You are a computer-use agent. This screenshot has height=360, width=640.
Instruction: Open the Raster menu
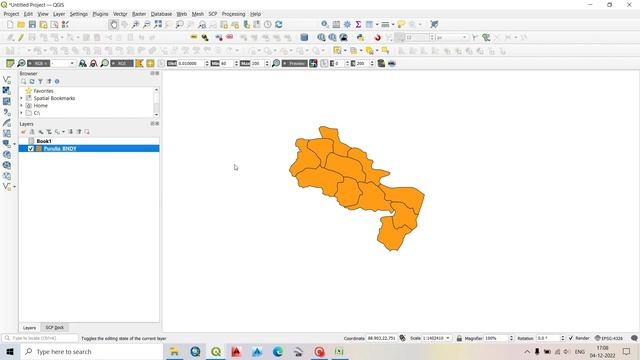tap(139, 14)
